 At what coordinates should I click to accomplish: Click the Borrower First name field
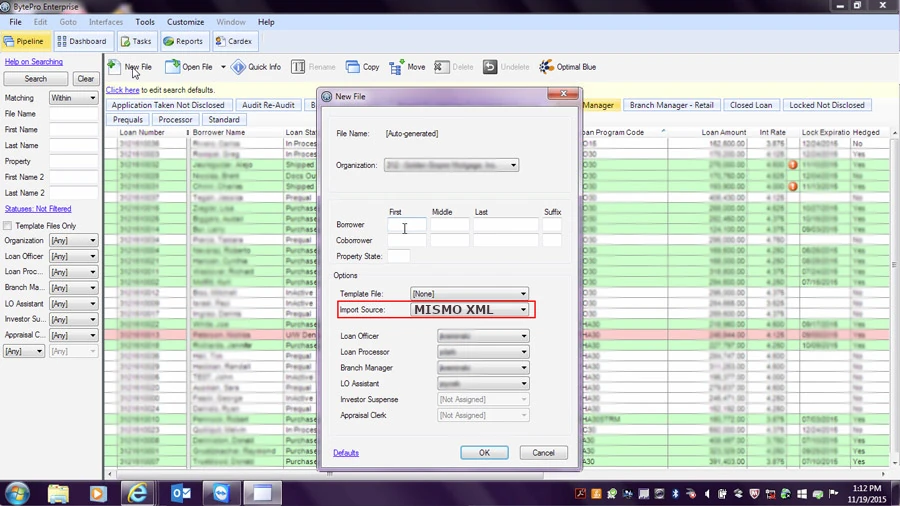tap(407, 225)
